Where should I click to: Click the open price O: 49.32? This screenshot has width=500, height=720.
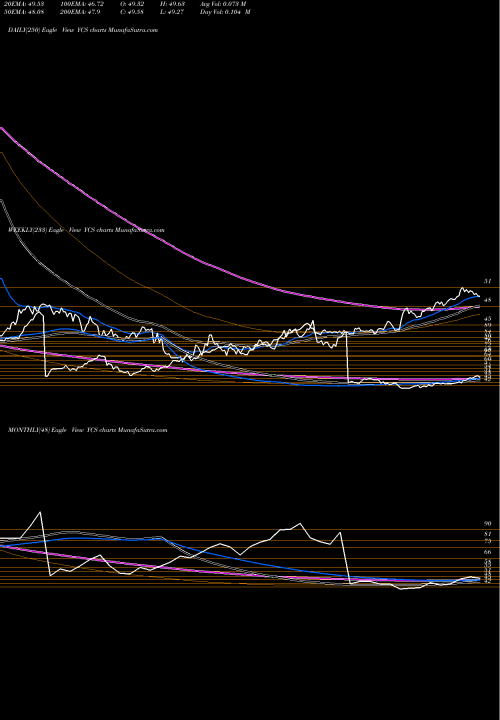pyautogui.click(x=131, y=4)
